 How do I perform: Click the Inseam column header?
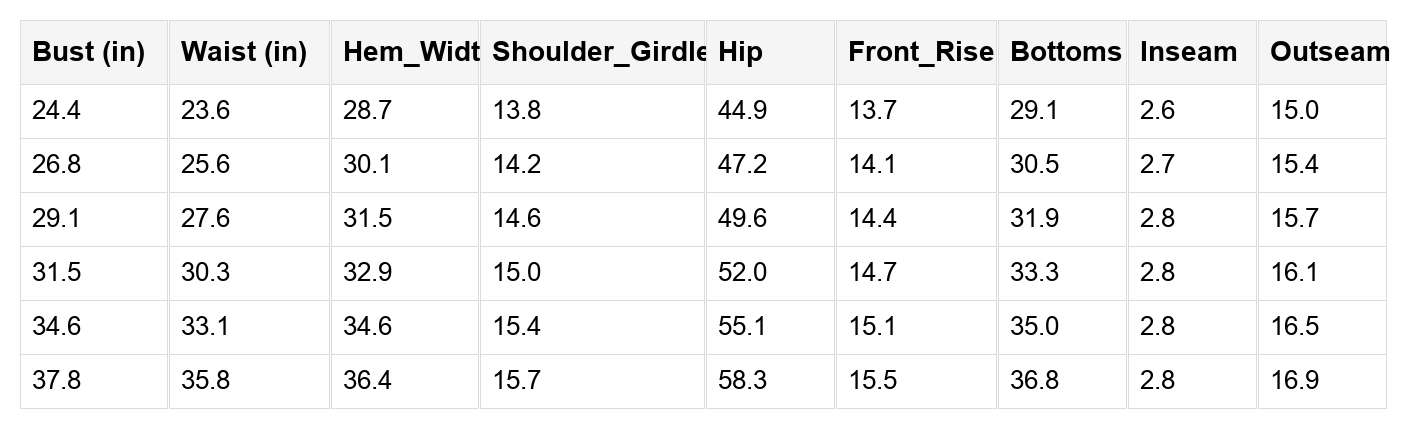click(1192, 52)
